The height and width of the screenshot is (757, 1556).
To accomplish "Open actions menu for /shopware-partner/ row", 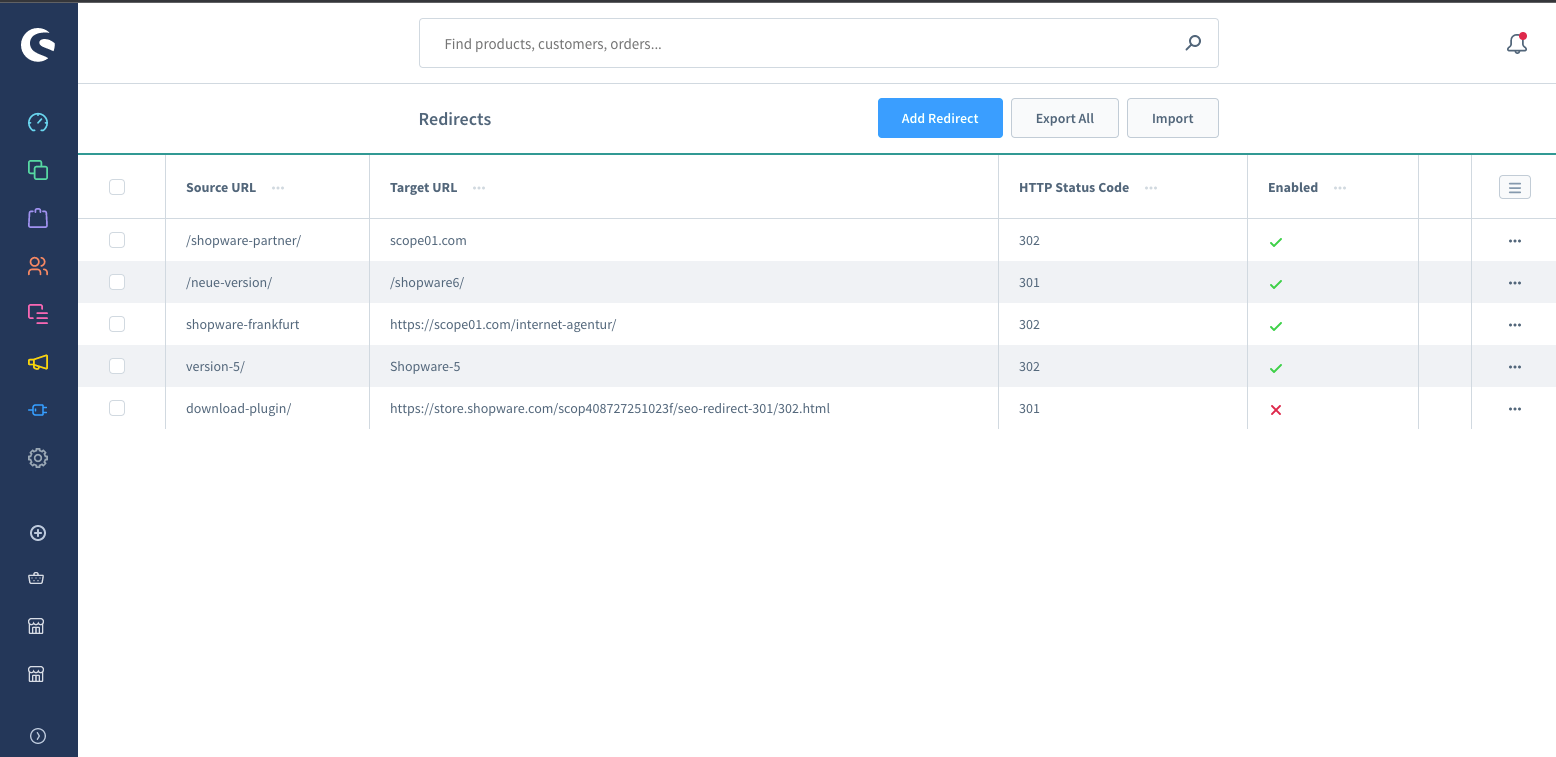I will (x=1514, y=241).
